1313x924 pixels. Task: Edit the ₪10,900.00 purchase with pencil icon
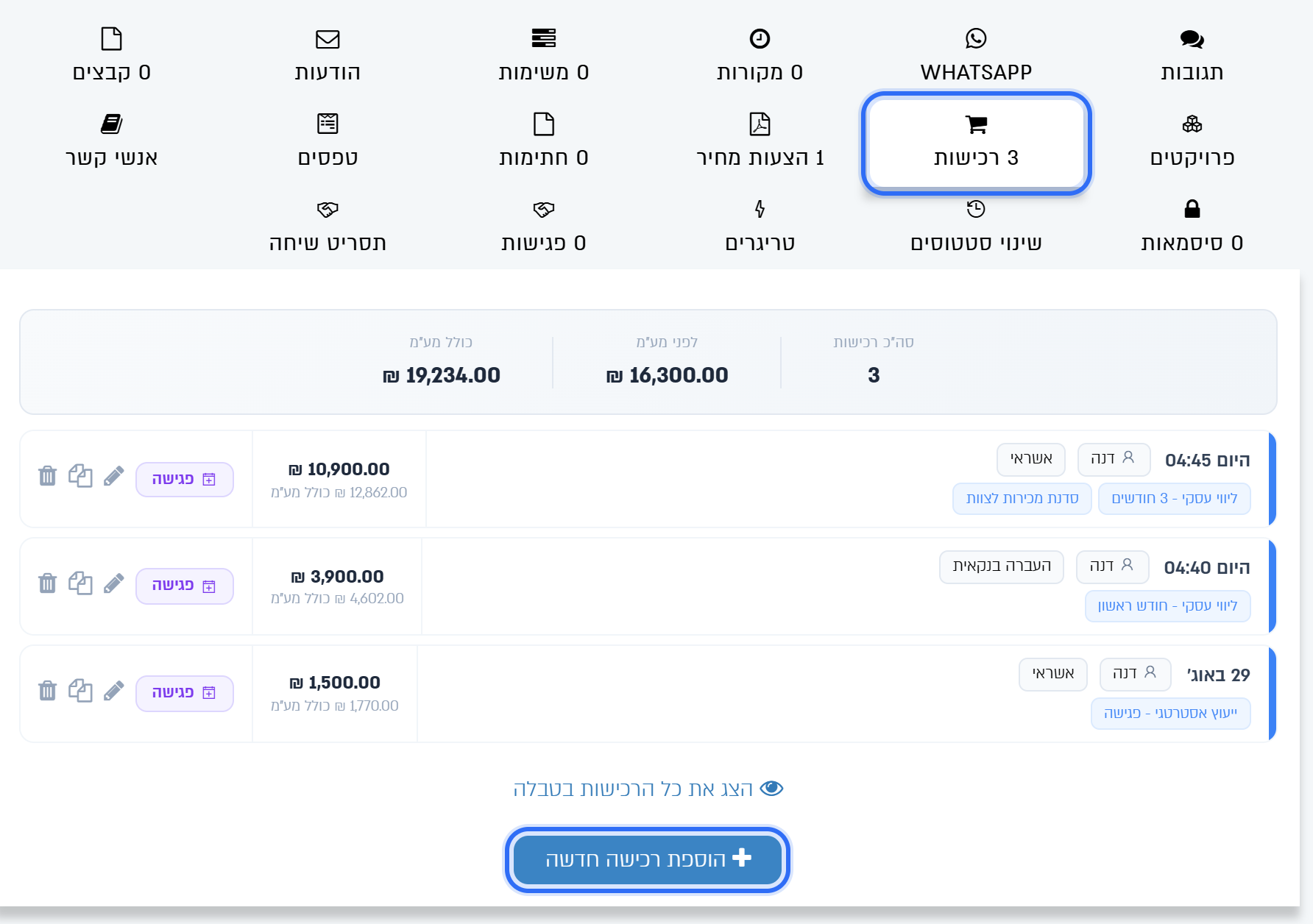tap(113, 476)
